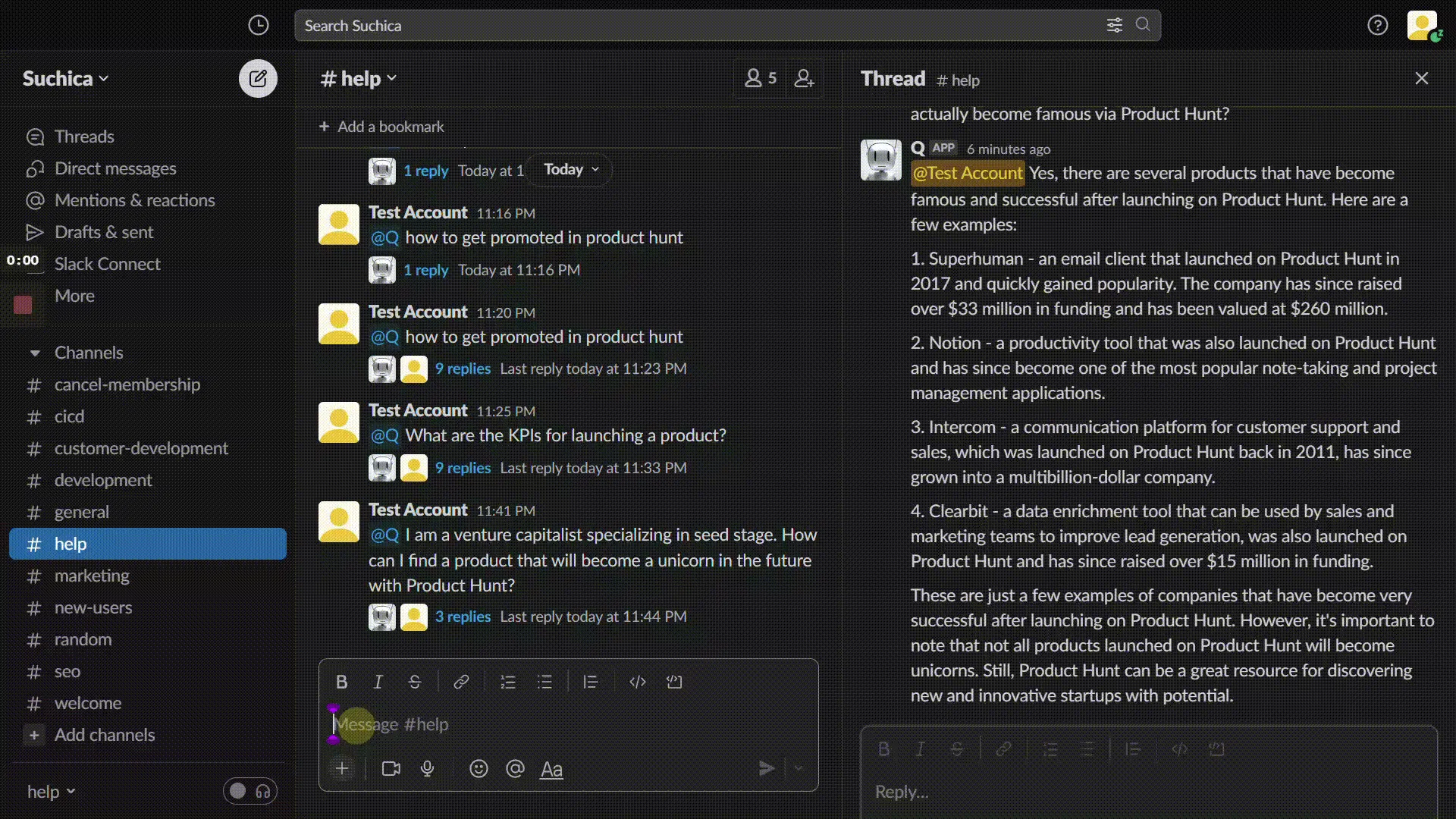View the 5 channel members
The height and width of the screenshot is (819, 1456).
pos(761,78)
